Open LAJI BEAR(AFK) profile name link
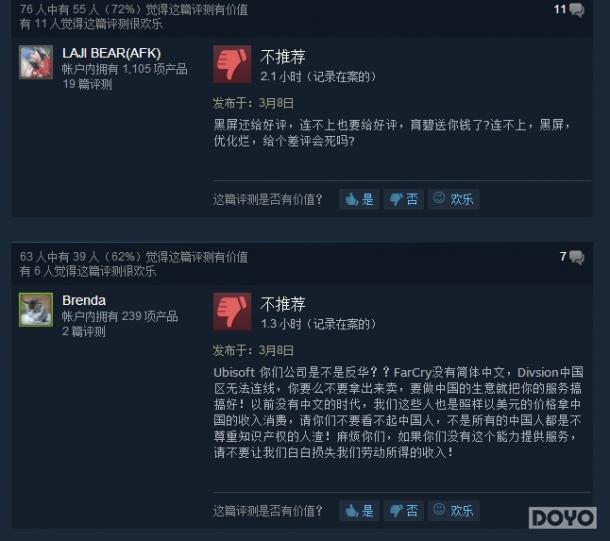This screenshot has height=541, width=610. pyautogui.click(x=111, y=53)
